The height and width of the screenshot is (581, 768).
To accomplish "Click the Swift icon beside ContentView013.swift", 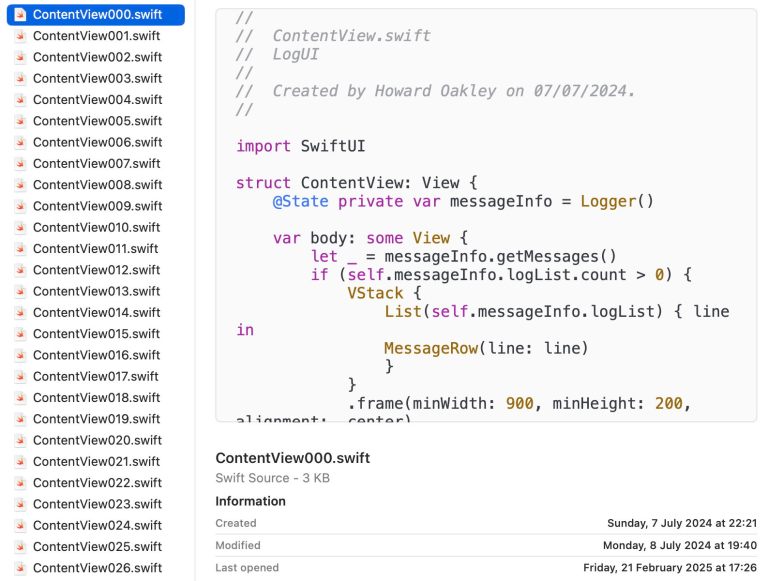I will (20, 291).
